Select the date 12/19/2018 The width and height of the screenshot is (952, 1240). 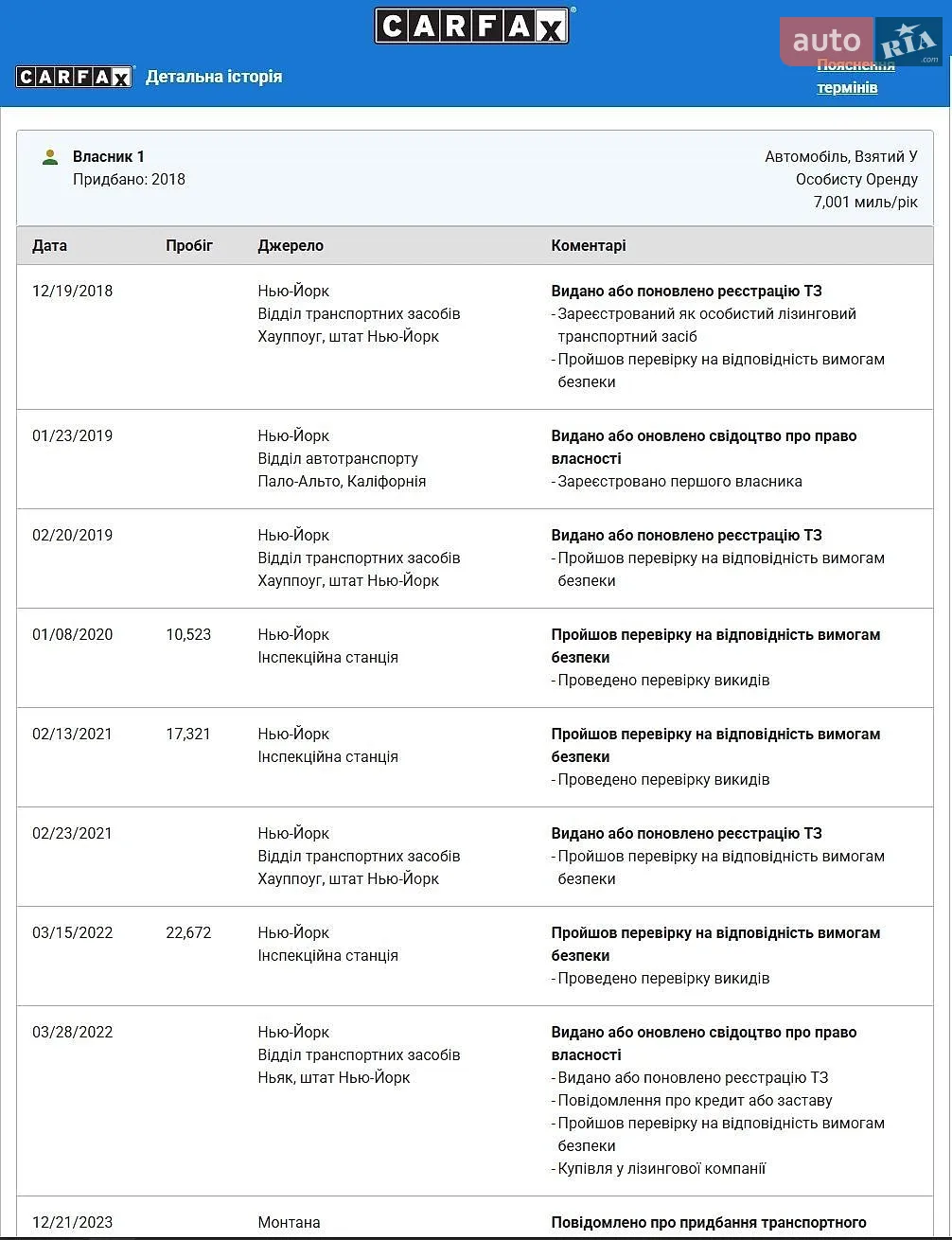click(x=72, y=292)
